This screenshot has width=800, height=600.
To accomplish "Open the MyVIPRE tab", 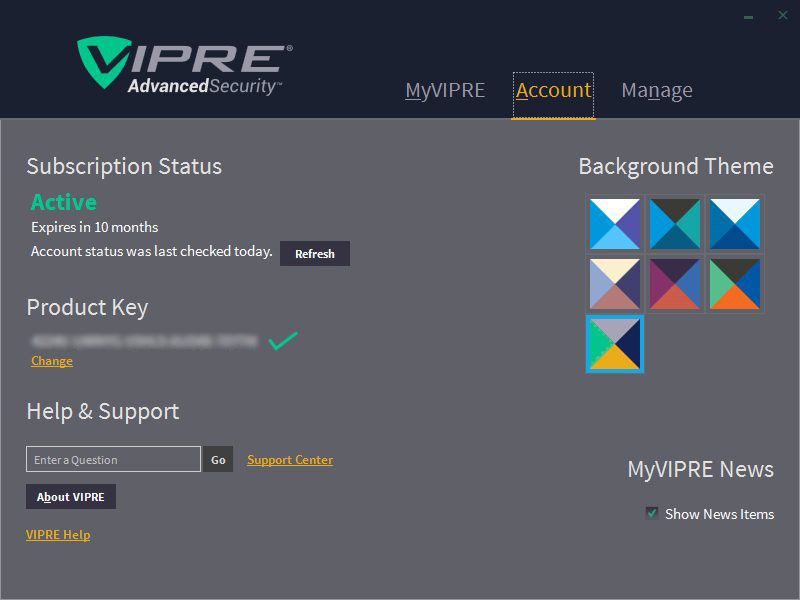I will 445,90.
